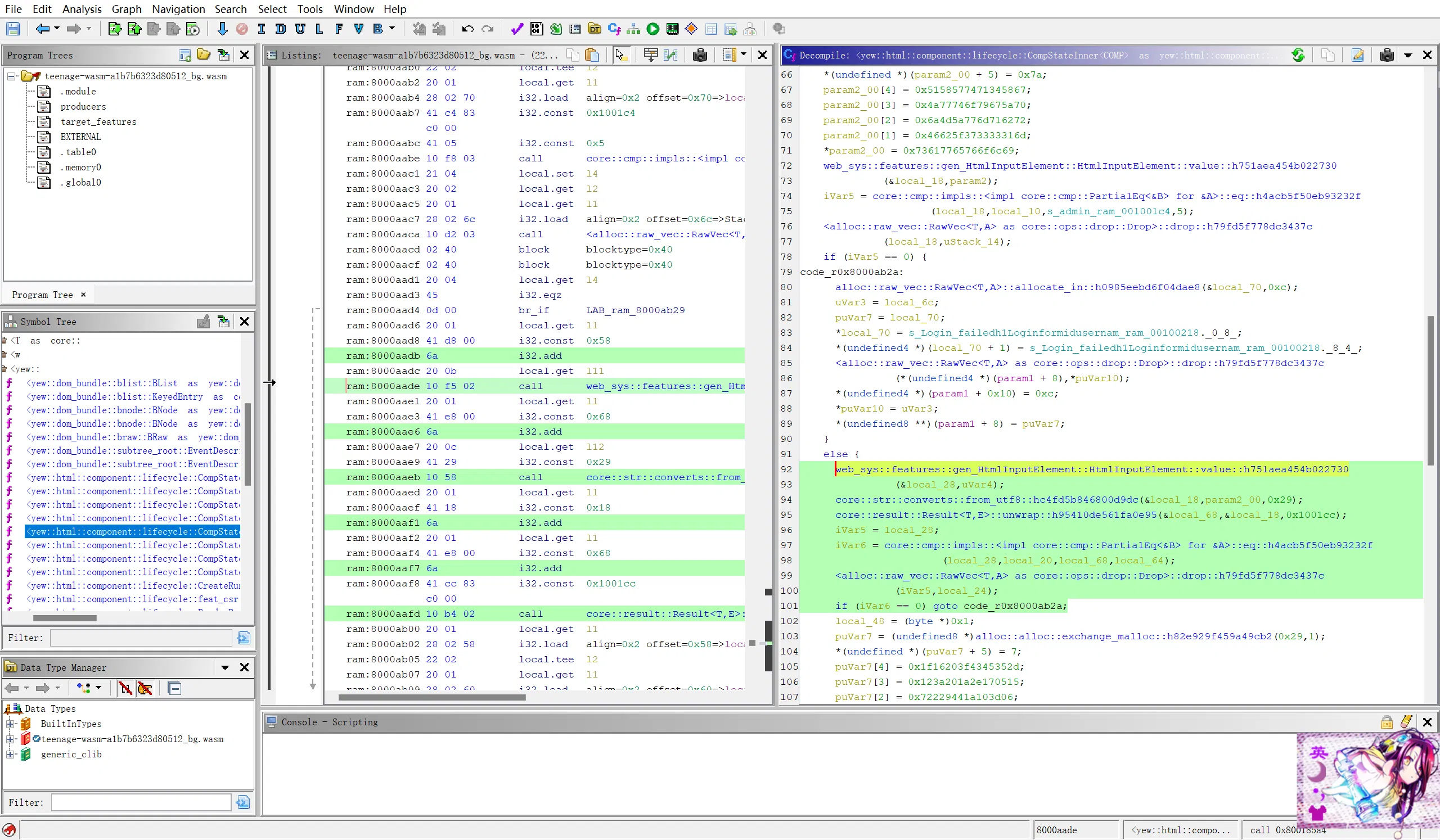Open the File menu
The image size is (1440, 840).
click(x=13, y=8)
